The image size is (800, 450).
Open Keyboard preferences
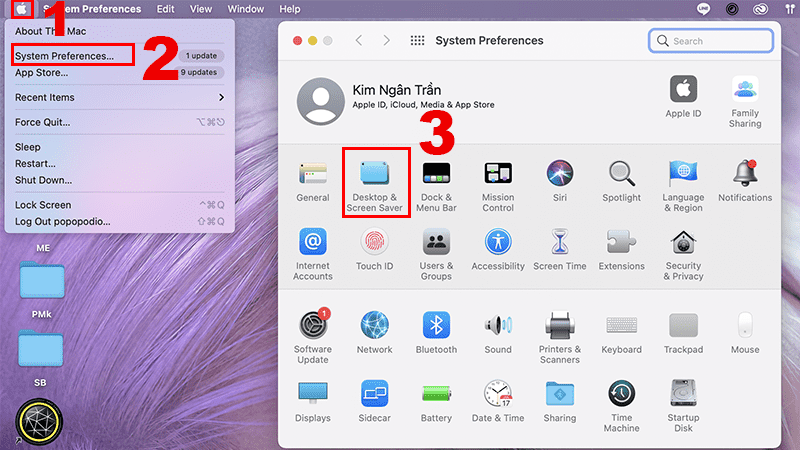621,333
